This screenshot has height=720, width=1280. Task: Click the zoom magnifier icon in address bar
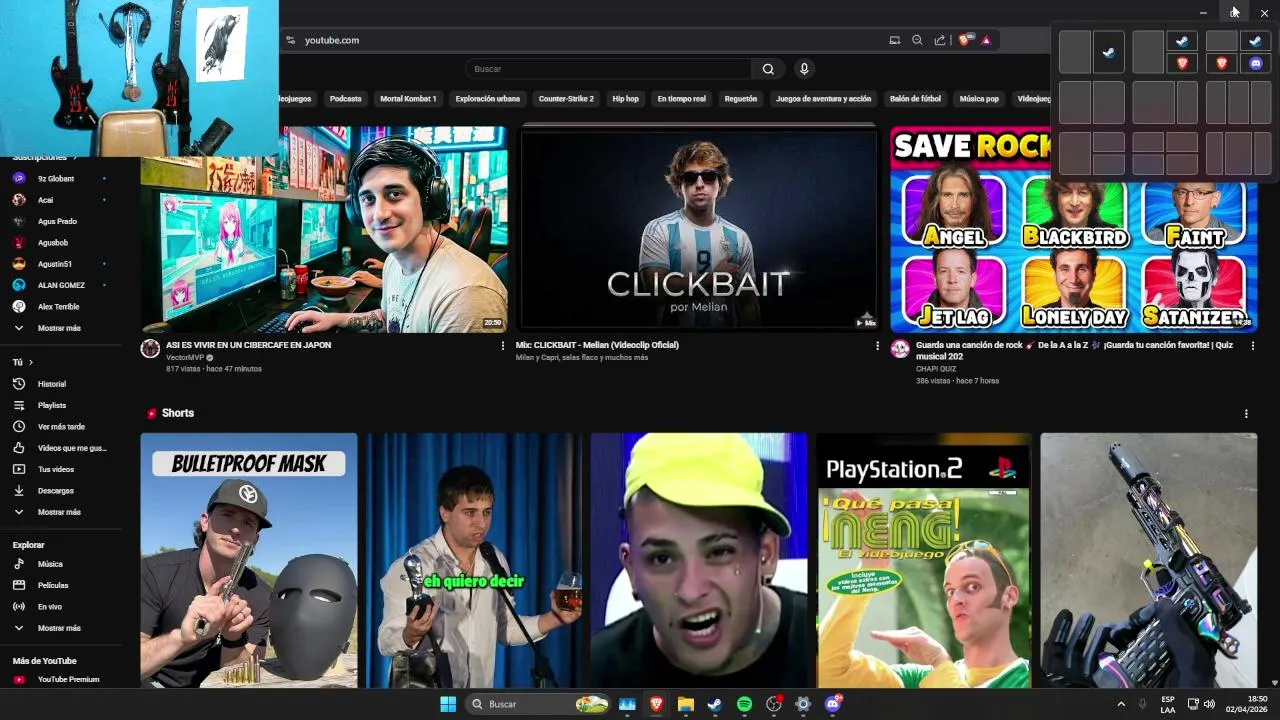917,40
